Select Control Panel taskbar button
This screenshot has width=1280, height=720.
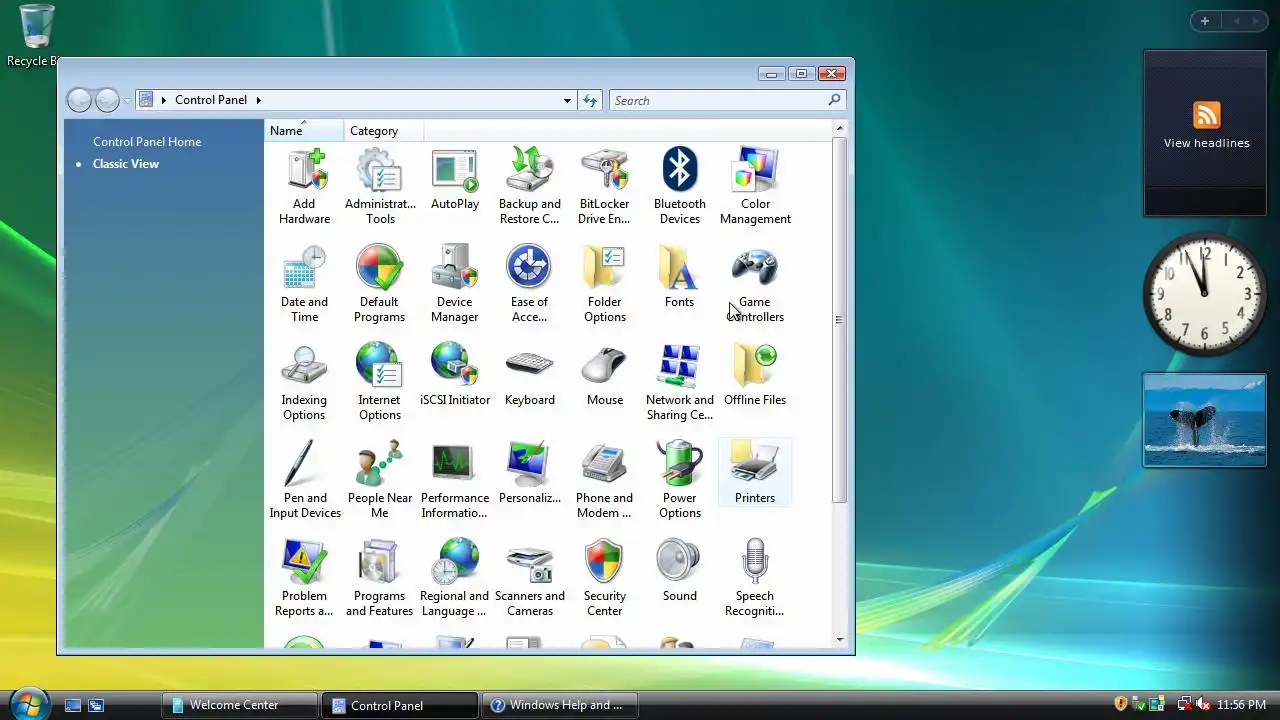[400, 705]
